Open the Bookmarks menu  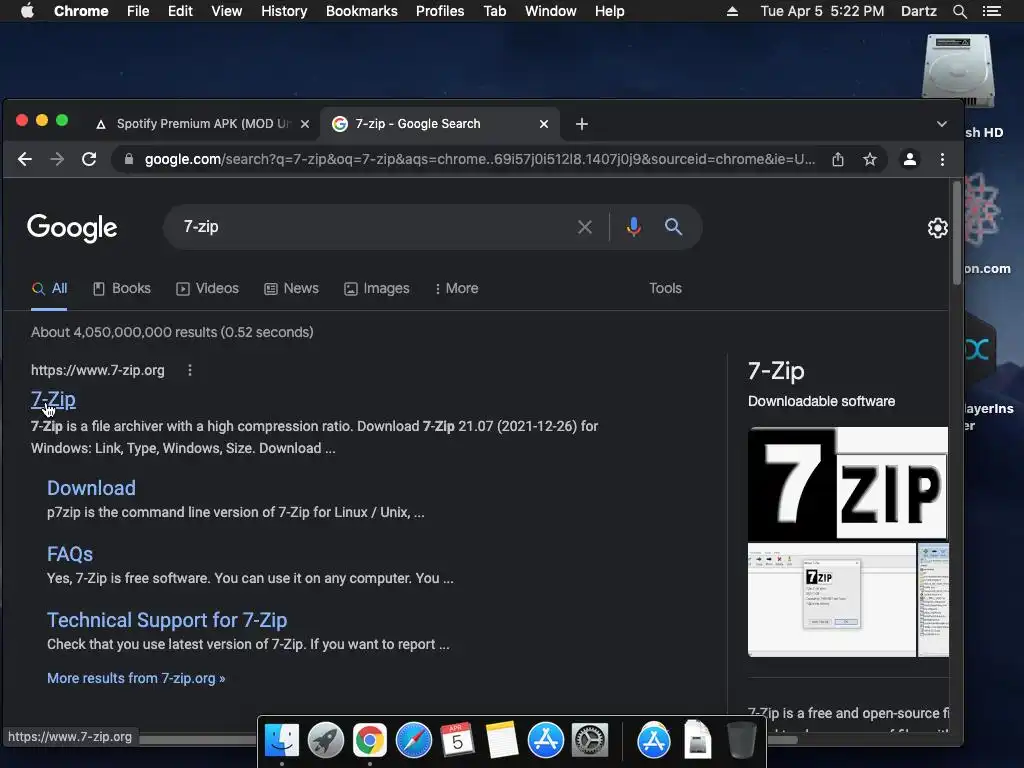[362, 11]
